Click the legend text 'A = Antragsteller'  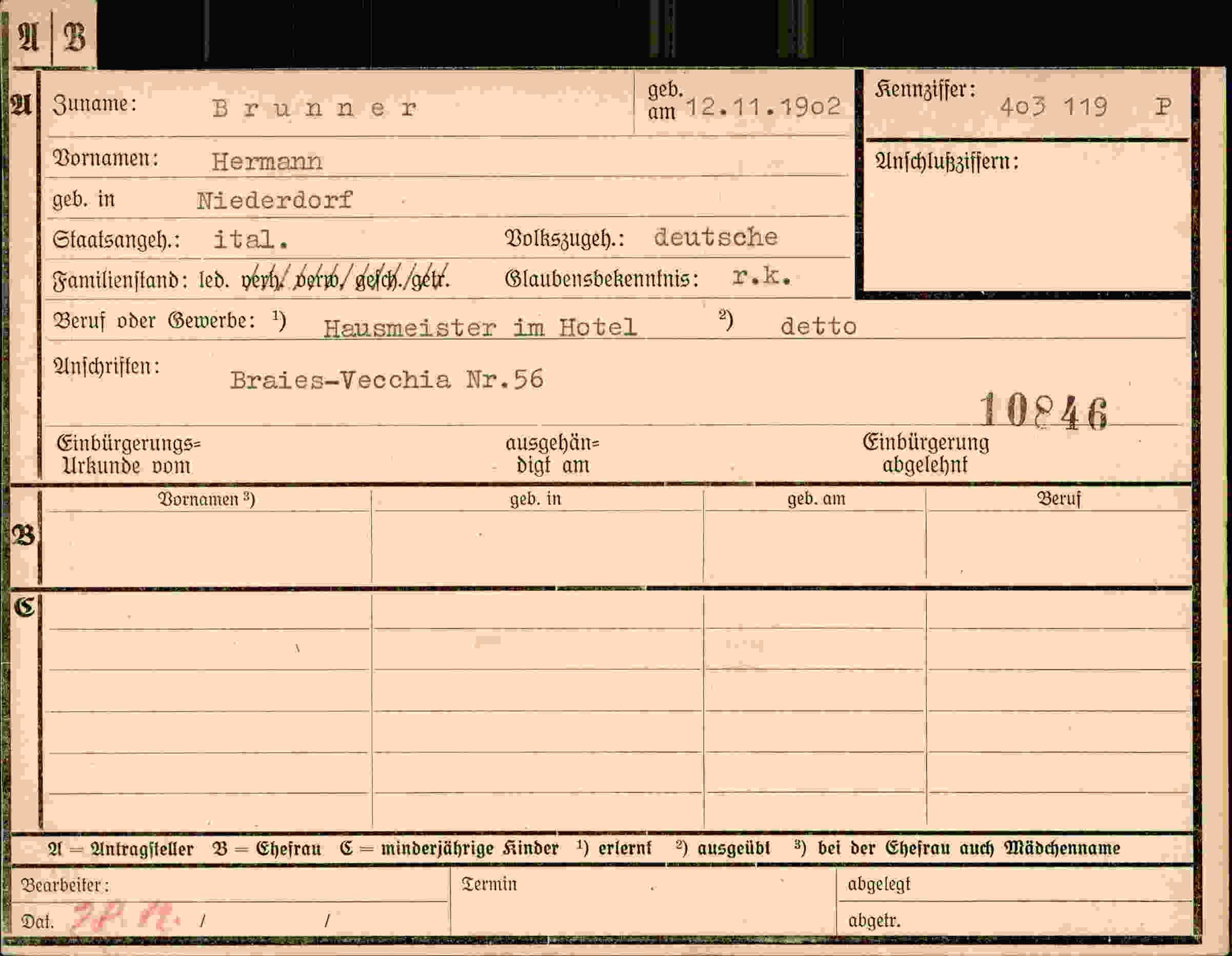[x=121, y=849]
